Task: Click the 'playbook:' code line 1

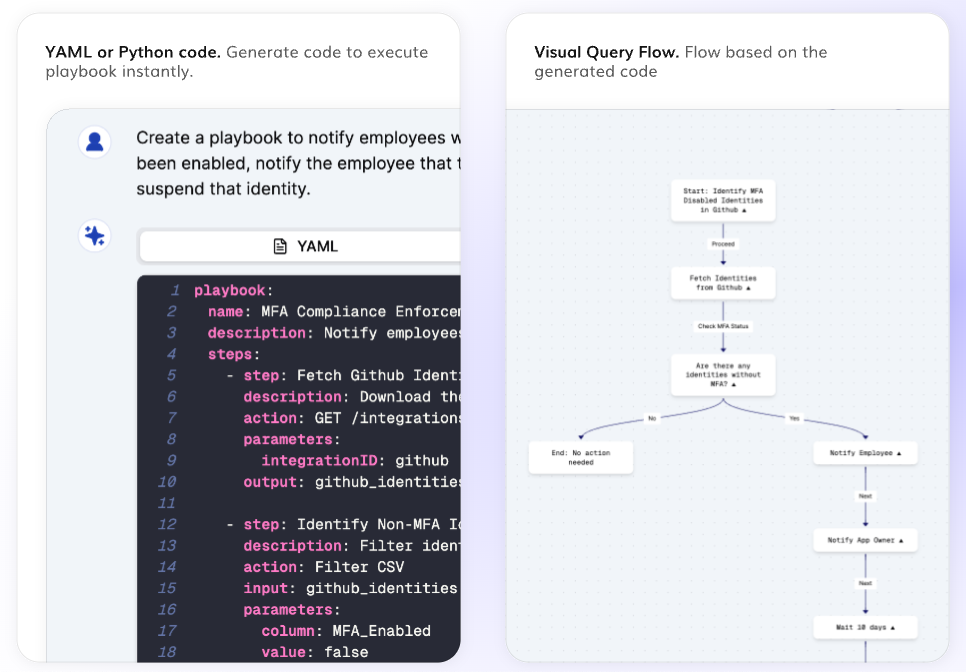Action: 233,291
